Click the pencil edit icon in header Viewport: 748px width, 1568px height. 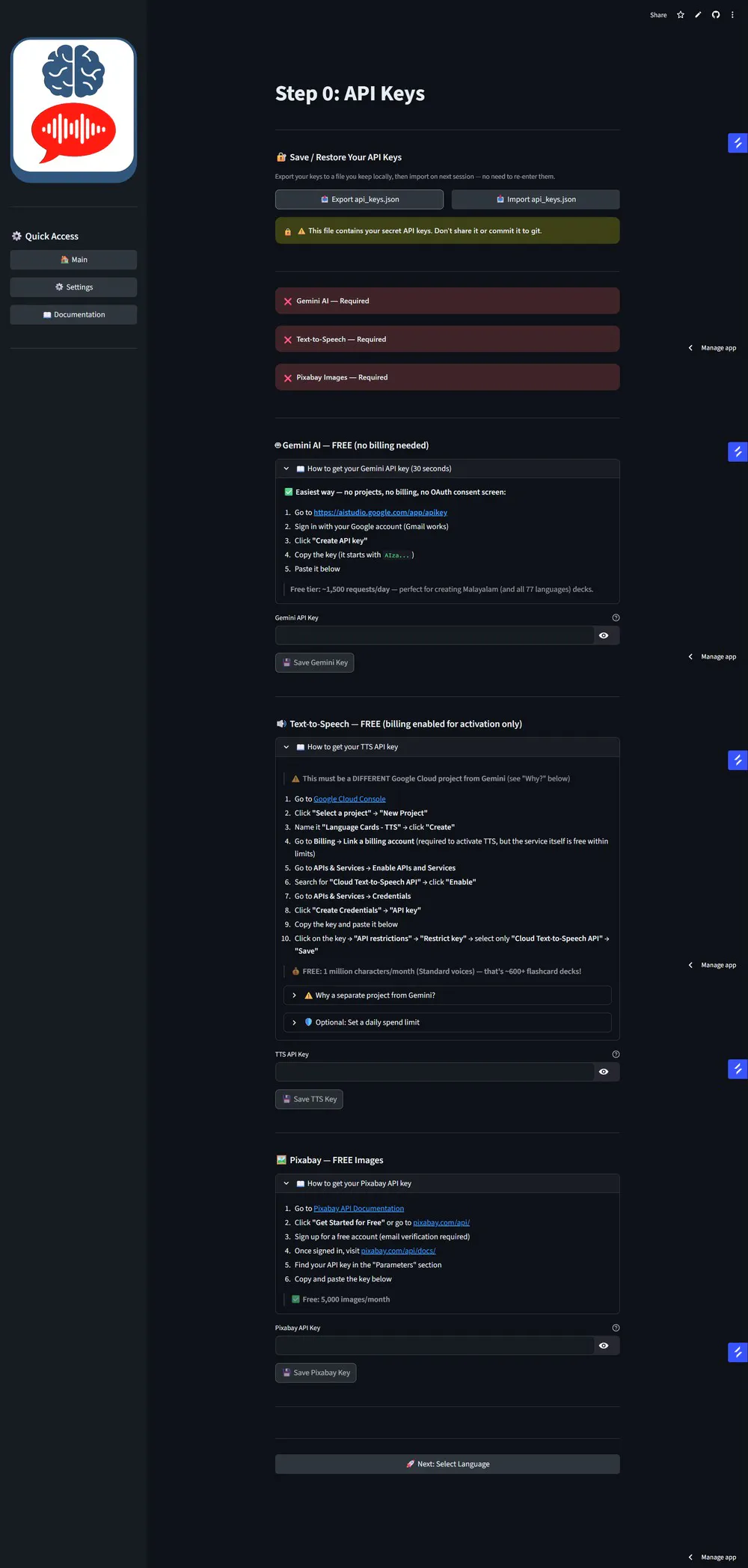tap(698, 15)
